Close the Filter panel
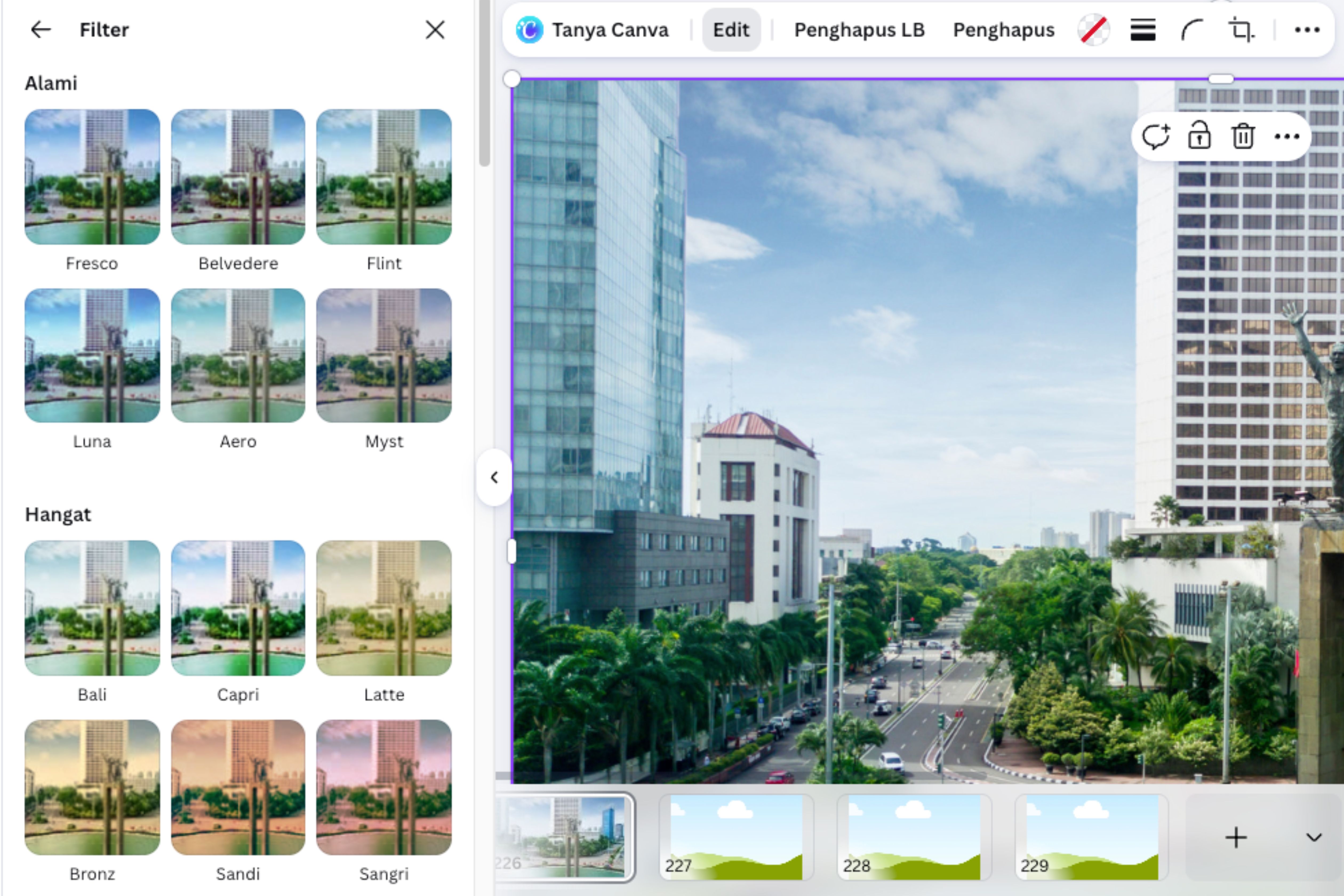Image resolution: width=1344 pixels, height=896 pixels. (435, 30)
